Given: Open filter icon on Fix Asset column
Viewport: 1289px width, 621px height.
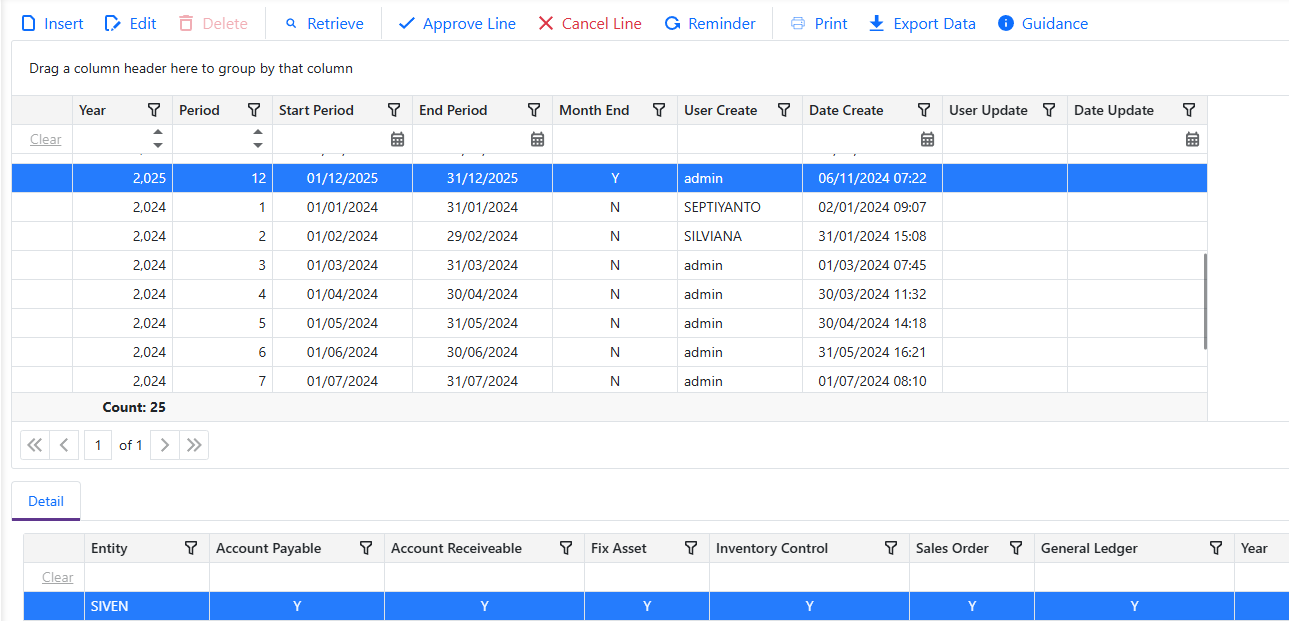Looking at the screenshot, I should (x=691, y=548).
